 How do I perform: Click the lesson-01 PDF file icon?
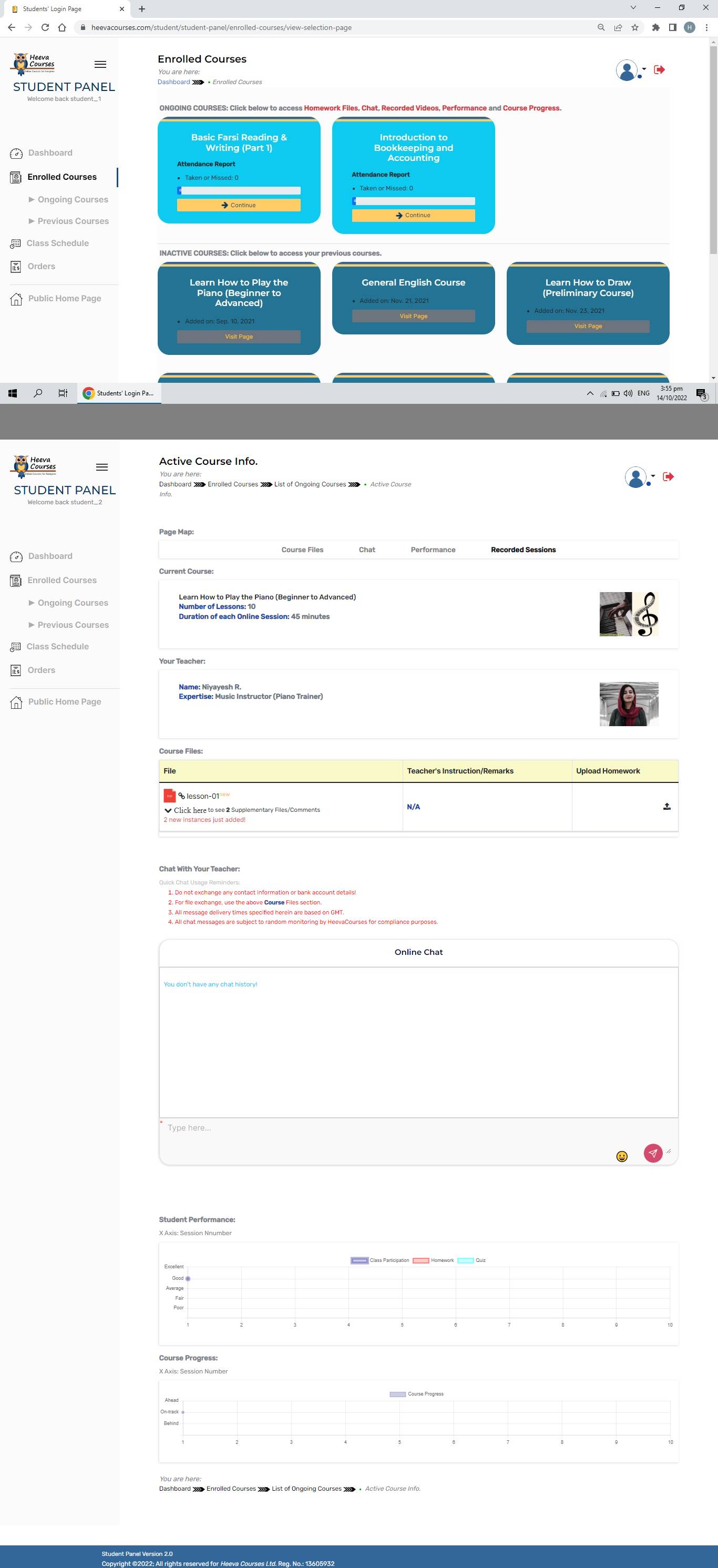pyautogui.click(x=169, y=796)
